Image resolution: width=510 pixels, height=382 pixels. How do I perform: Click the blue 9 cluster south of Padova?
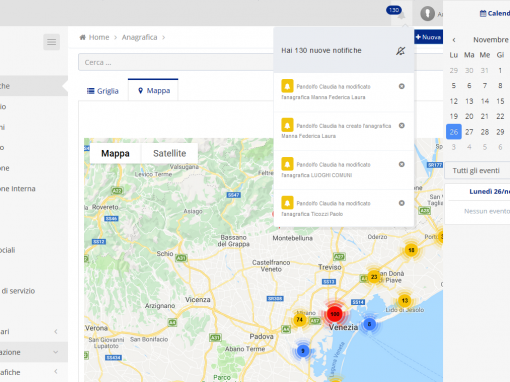tap(303, 351)
